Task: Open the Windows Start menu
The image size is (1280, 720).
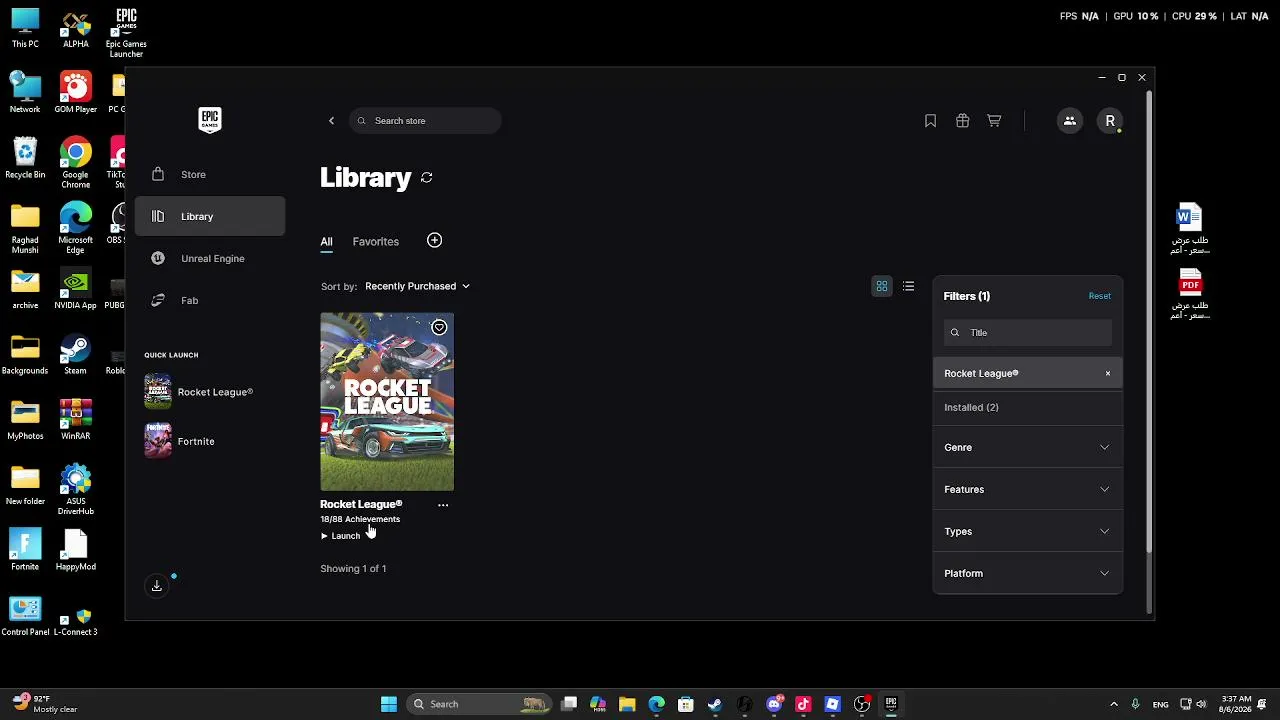Action: [x=389, y=704]
